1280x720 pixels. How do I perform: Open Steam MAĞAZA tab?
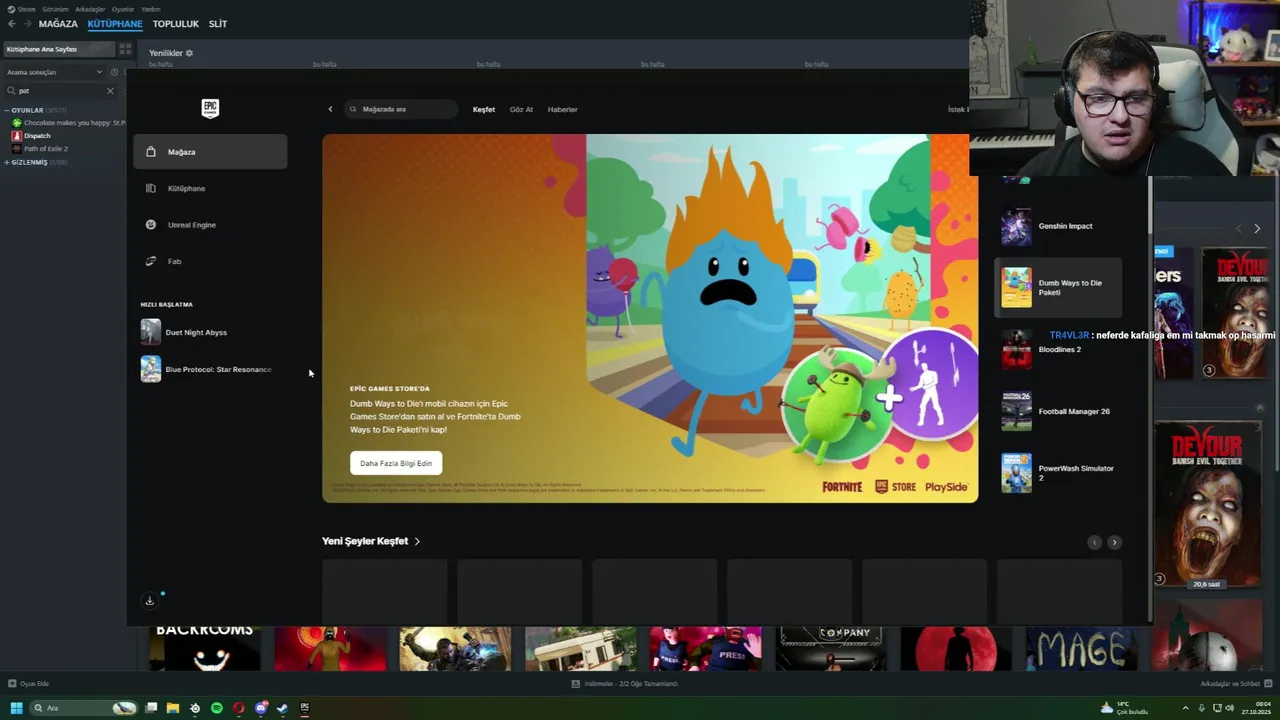[x=58, y=24]
